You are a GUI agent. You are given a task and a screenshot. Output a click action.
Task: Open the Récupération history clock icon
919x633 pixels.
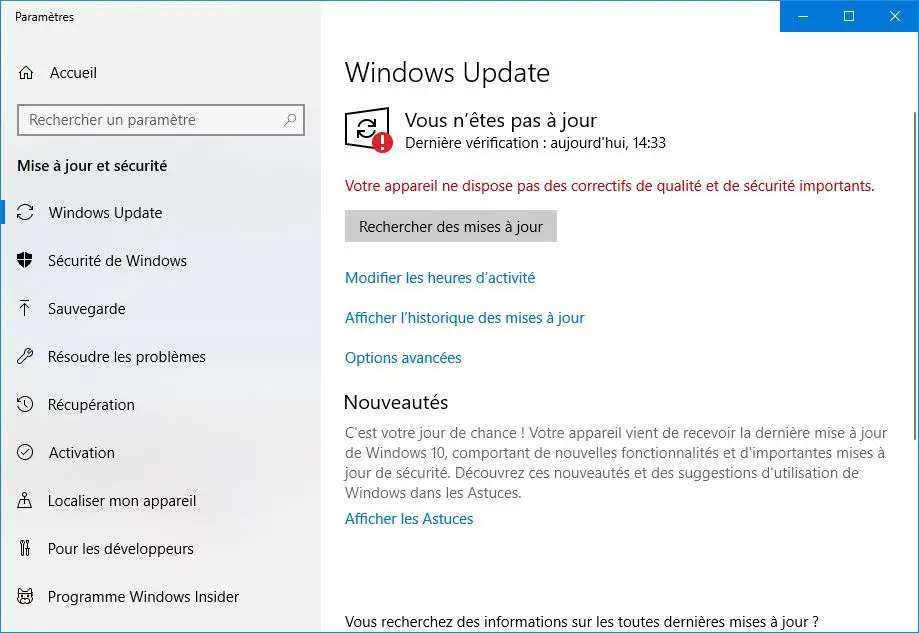pos(25,404)
